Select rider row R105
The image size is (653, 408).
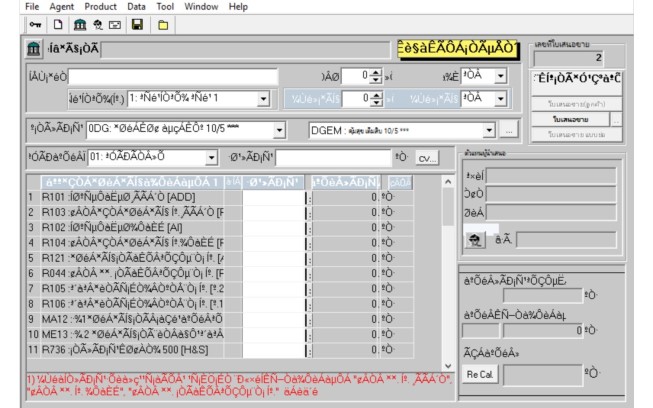132,289
